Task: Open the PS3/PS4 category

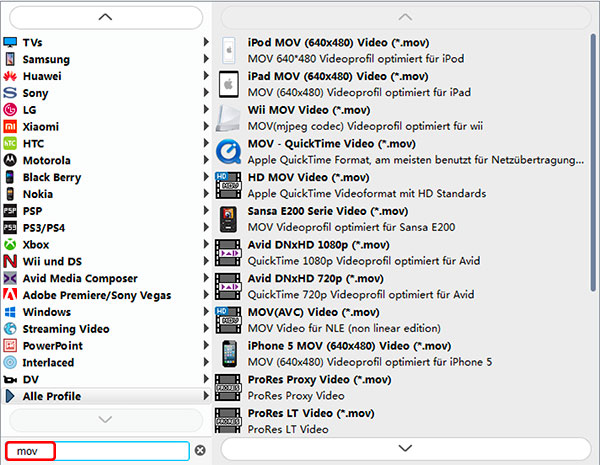Action: 106,227
